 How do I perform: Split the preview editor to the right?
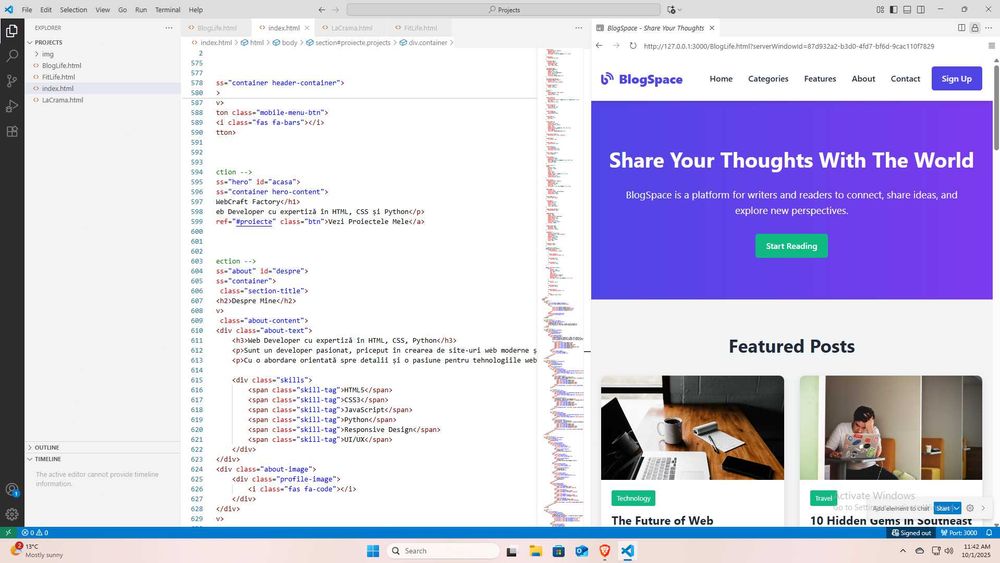click(x=961, y=28)
